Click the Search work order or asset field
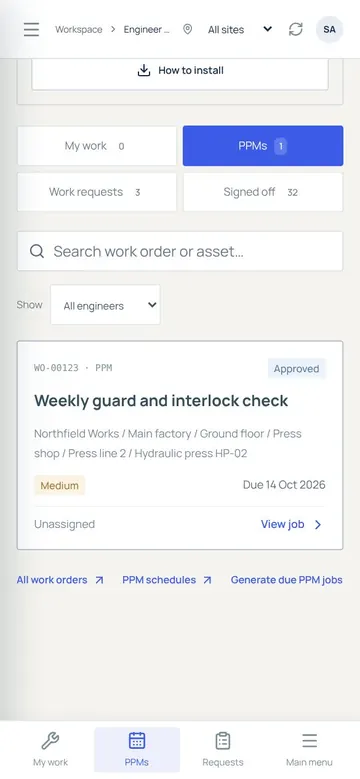The width and height of the screenshot is (360, 779). click(x=180, y=251)
